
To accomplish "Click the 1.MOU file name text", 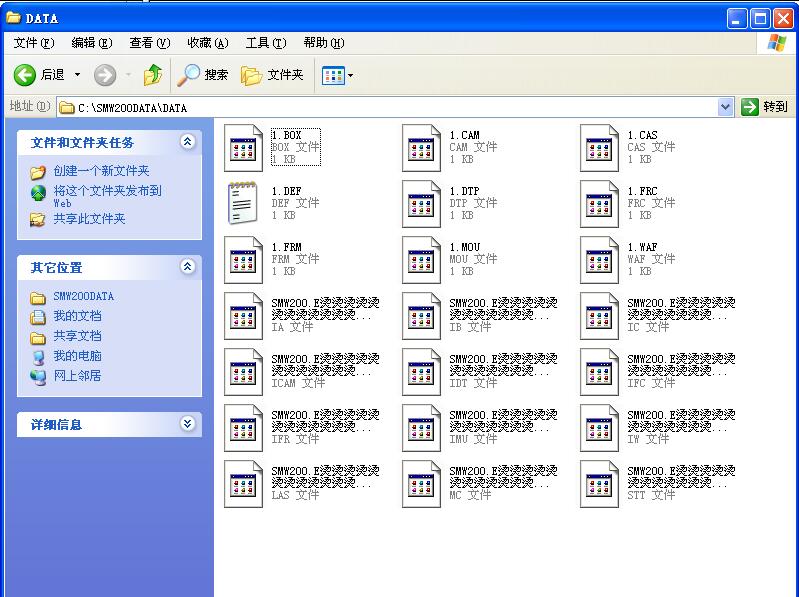I will pos(465,247).
